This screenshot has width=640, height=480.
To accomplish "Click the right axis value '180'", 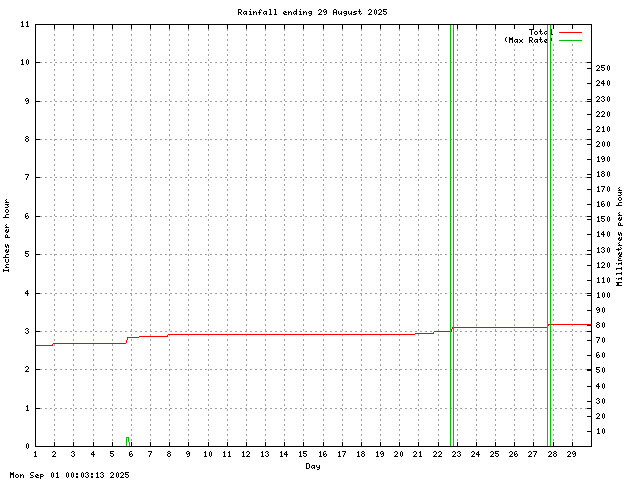I will tap(603, 174).
